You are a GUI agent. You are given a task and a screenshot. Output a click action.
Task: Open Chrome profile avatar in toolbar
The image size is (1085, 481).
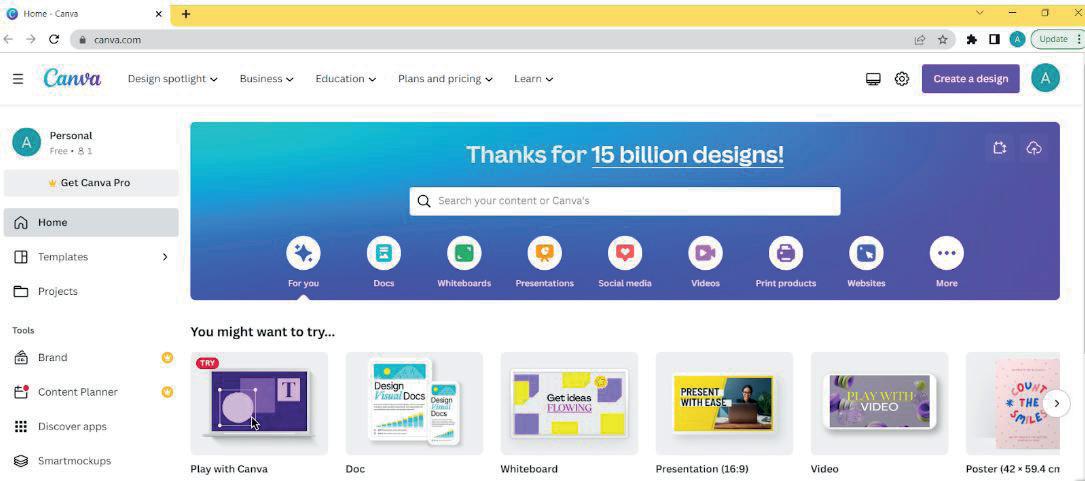click(x=1017, y=39)
